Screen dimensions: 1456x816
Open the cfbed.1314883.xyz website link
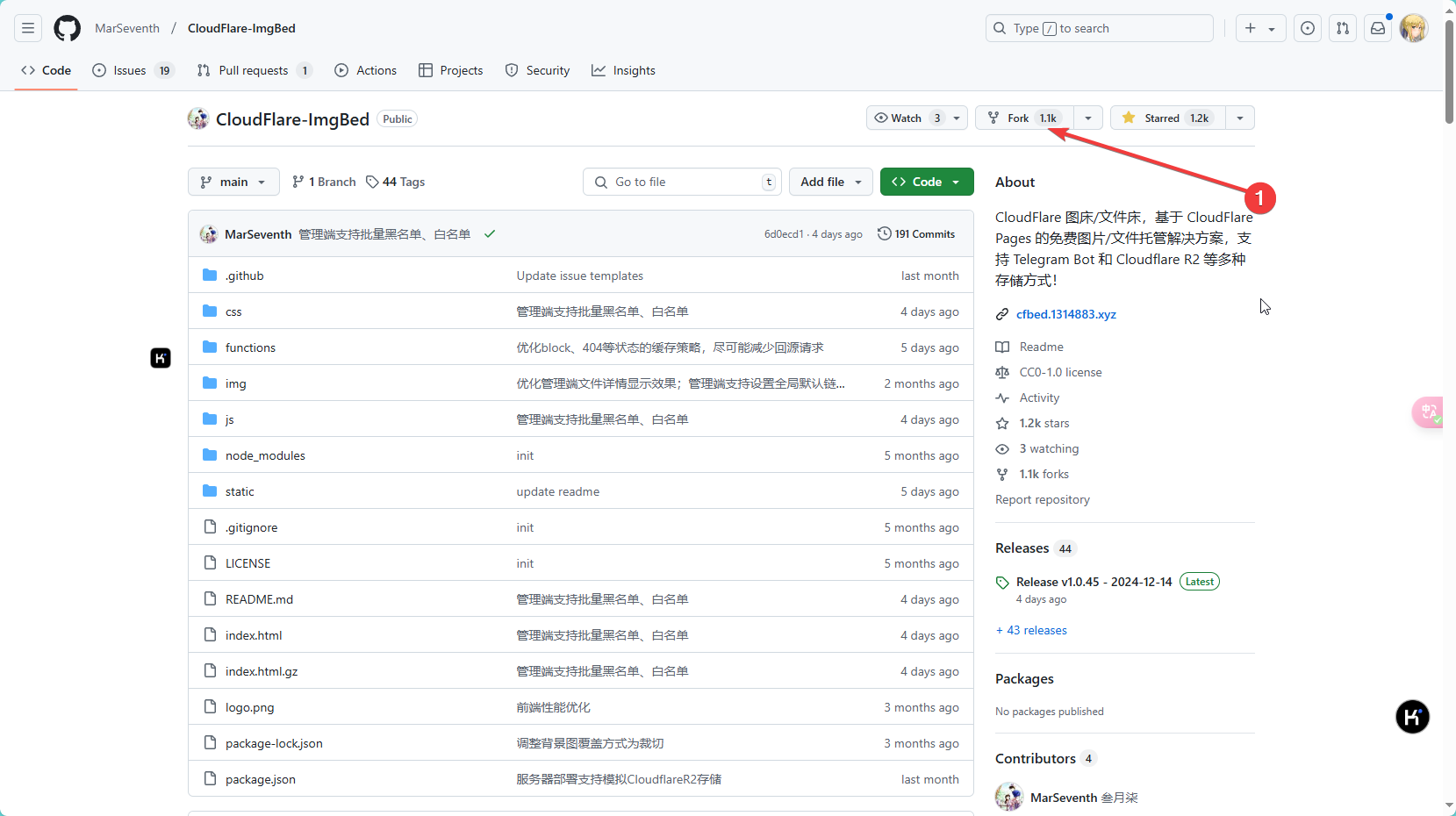point(1066,314)
